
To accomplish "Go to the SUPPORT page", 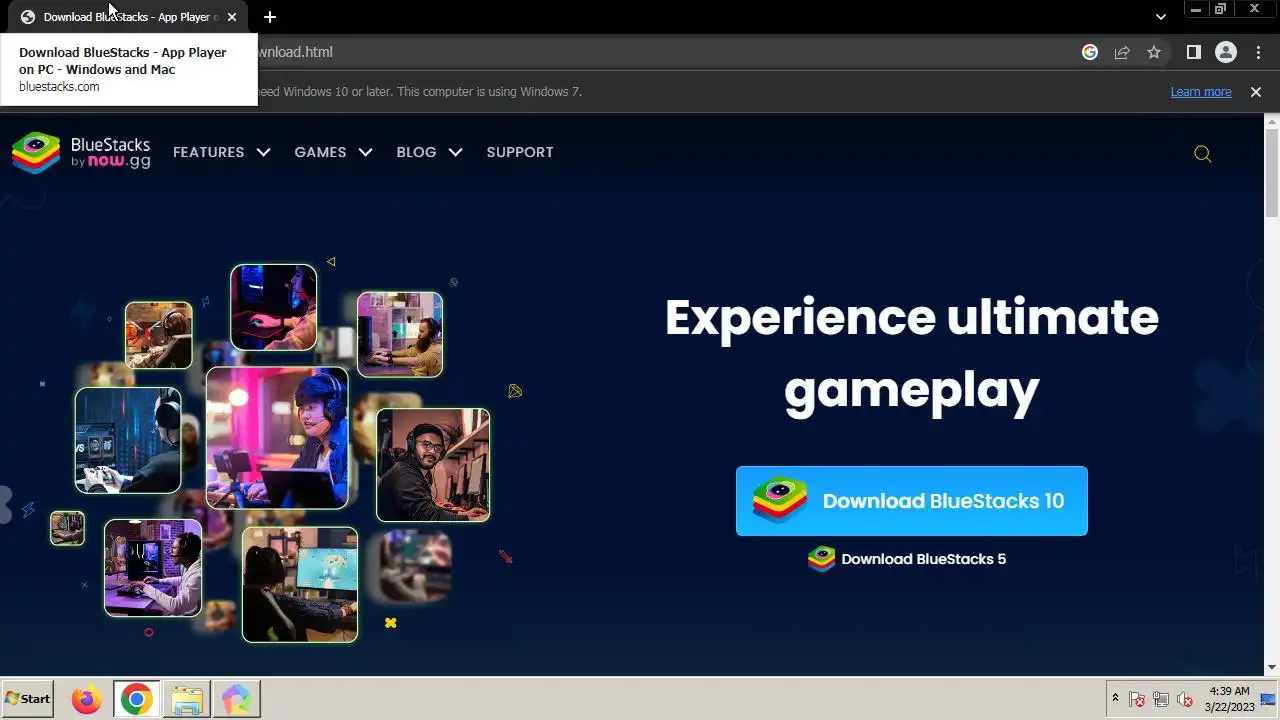I will 520,152.
